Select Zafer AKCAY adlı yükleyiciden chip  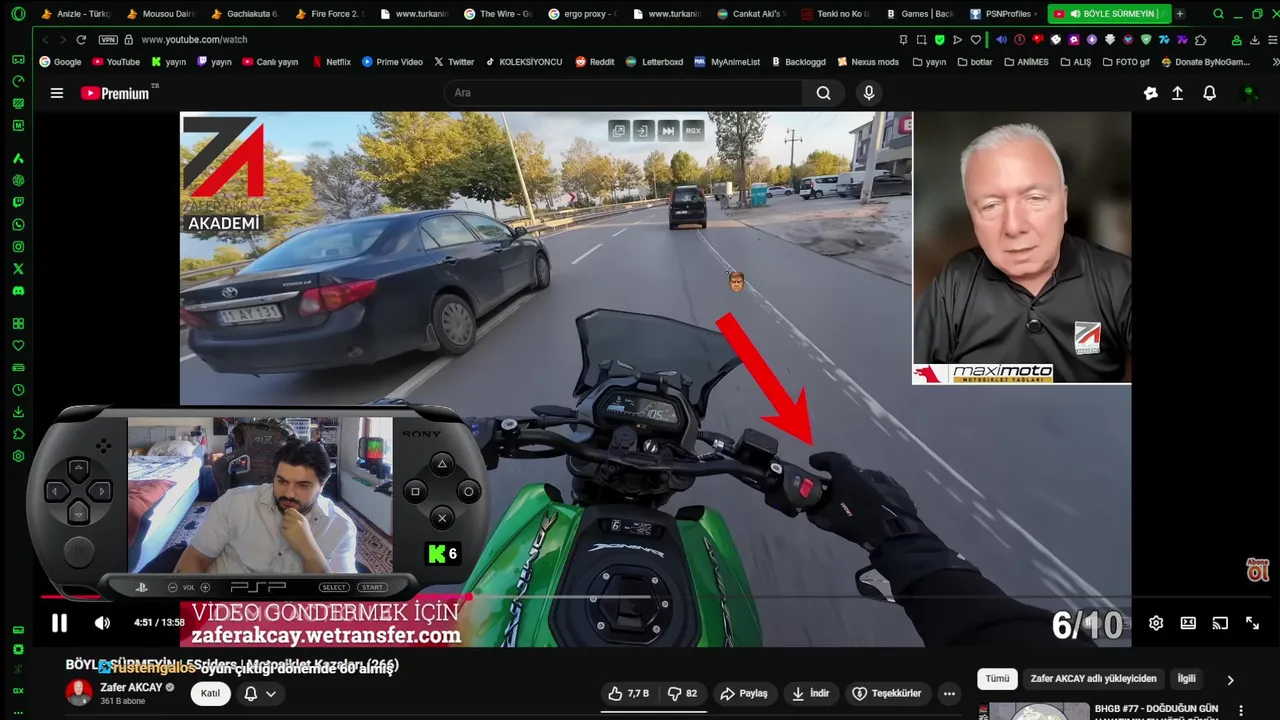[1093, 678]
